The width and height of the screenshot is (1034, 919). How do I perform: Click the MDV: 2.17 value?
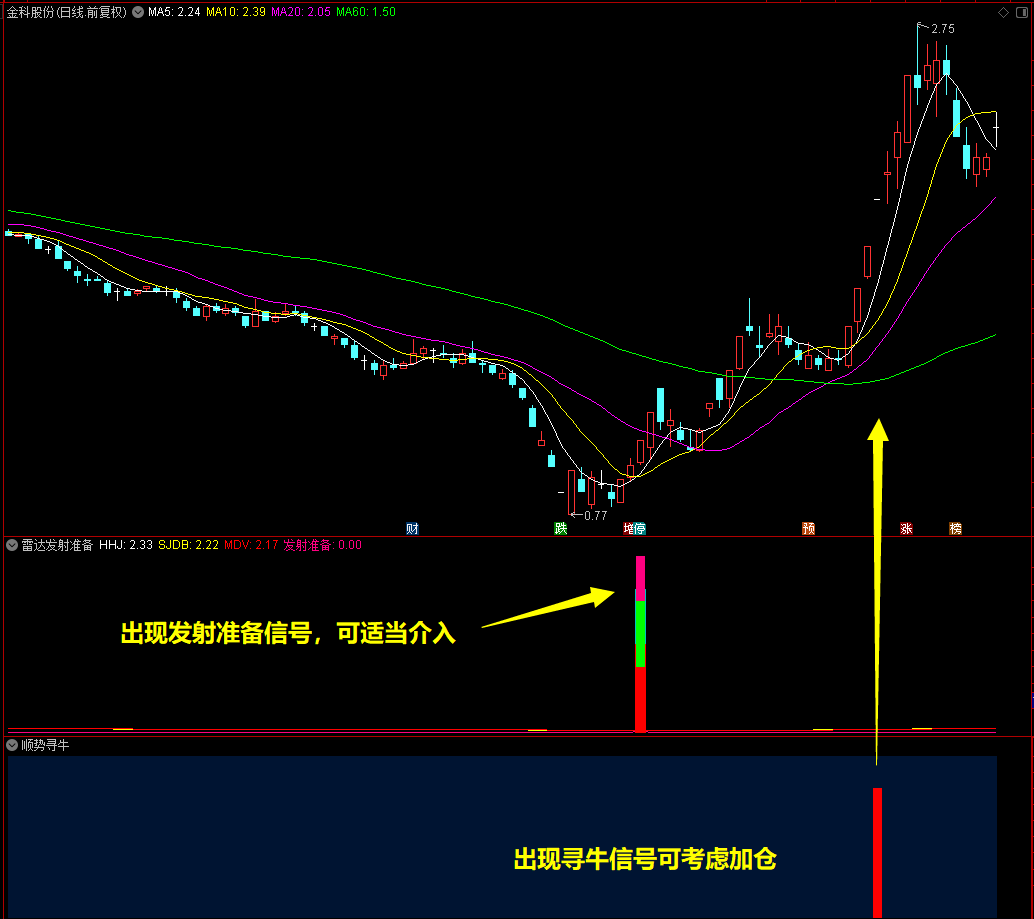(x=251, y=545)
